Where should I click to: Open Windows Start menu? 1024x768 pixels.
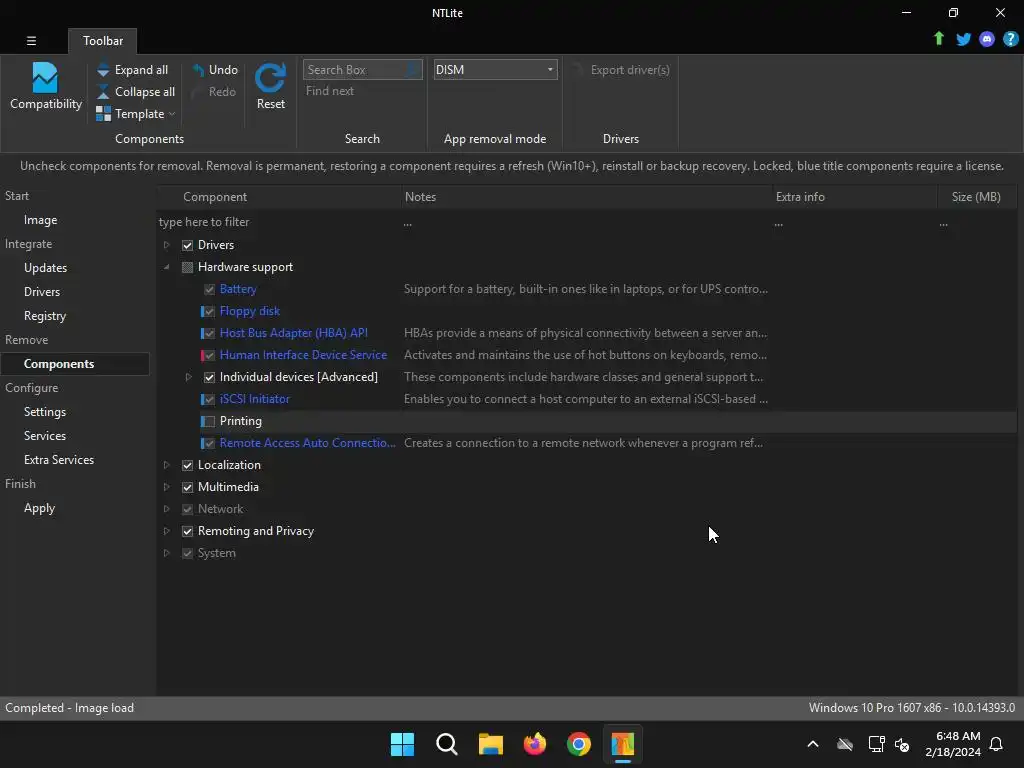pos(402,744)
